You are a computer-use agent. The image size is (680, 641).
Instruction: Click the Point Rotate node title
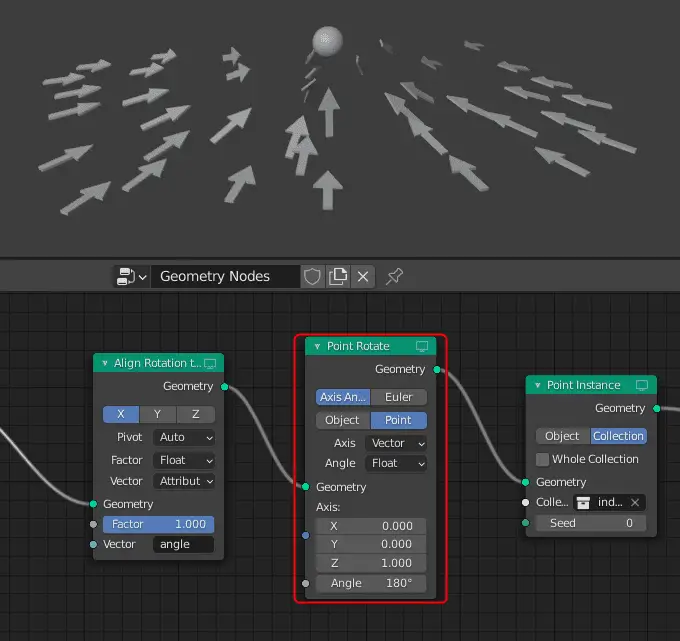coord(358,346)
